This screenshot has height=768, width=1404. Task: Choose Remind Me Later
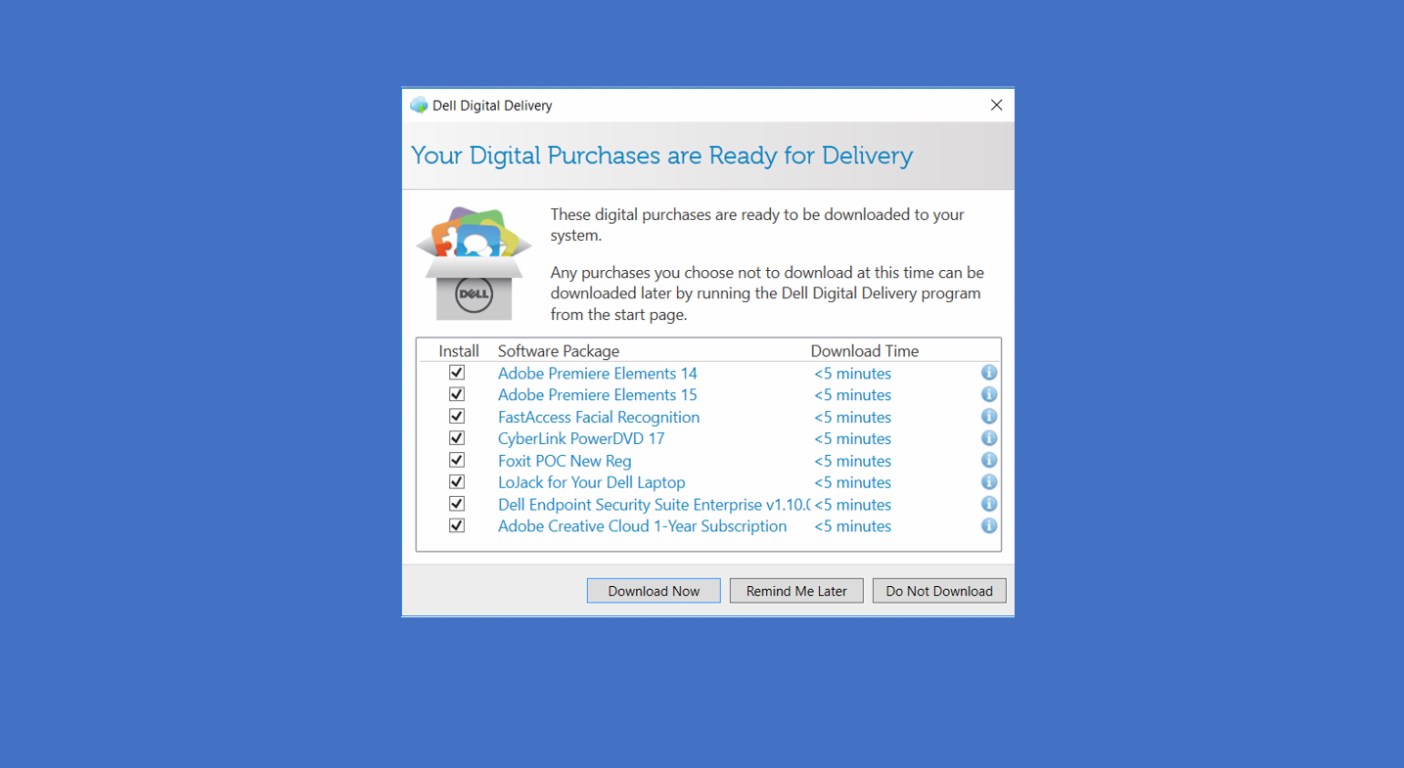coord(797,591)
